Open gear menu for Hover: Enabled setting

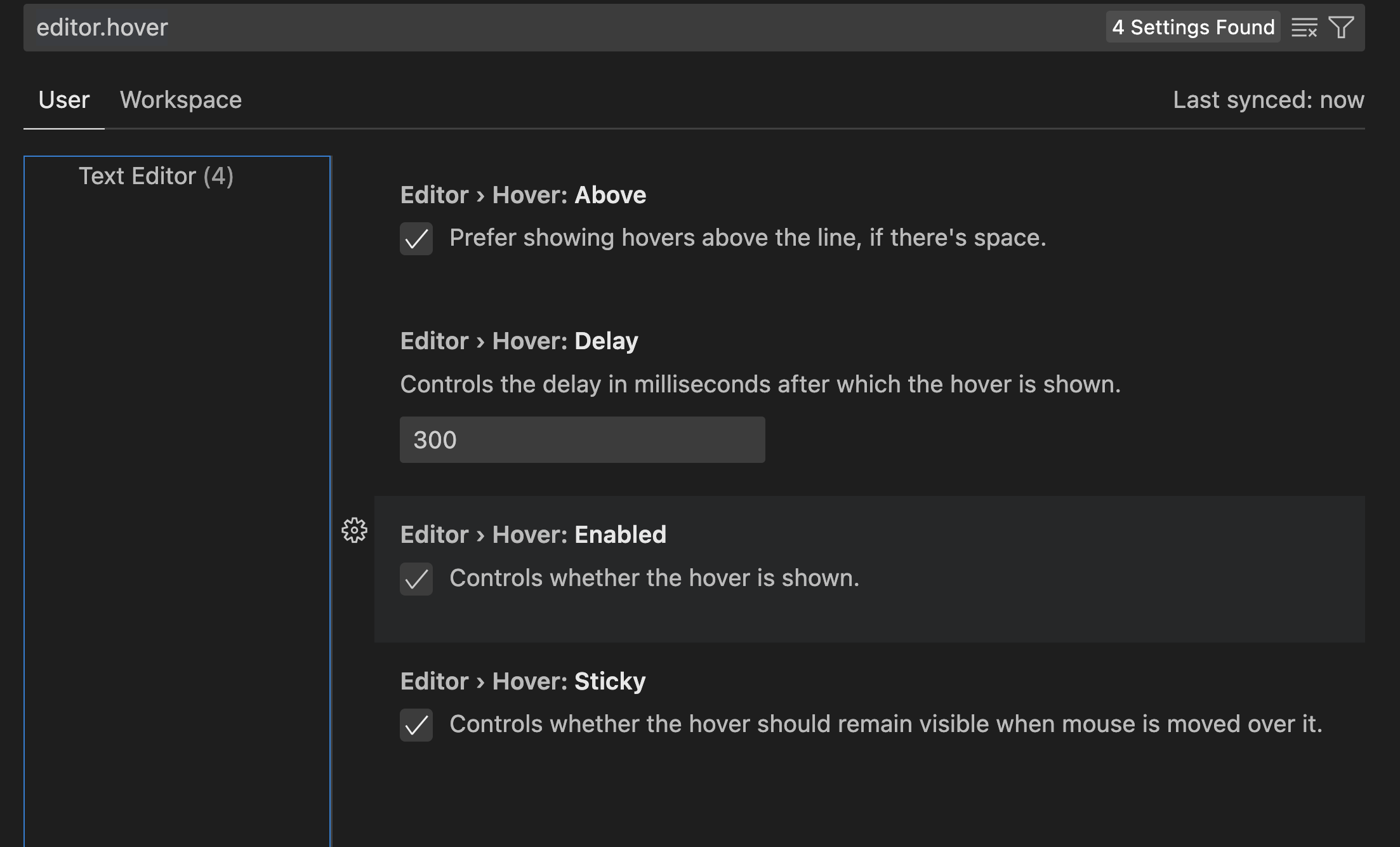[354, 530]
